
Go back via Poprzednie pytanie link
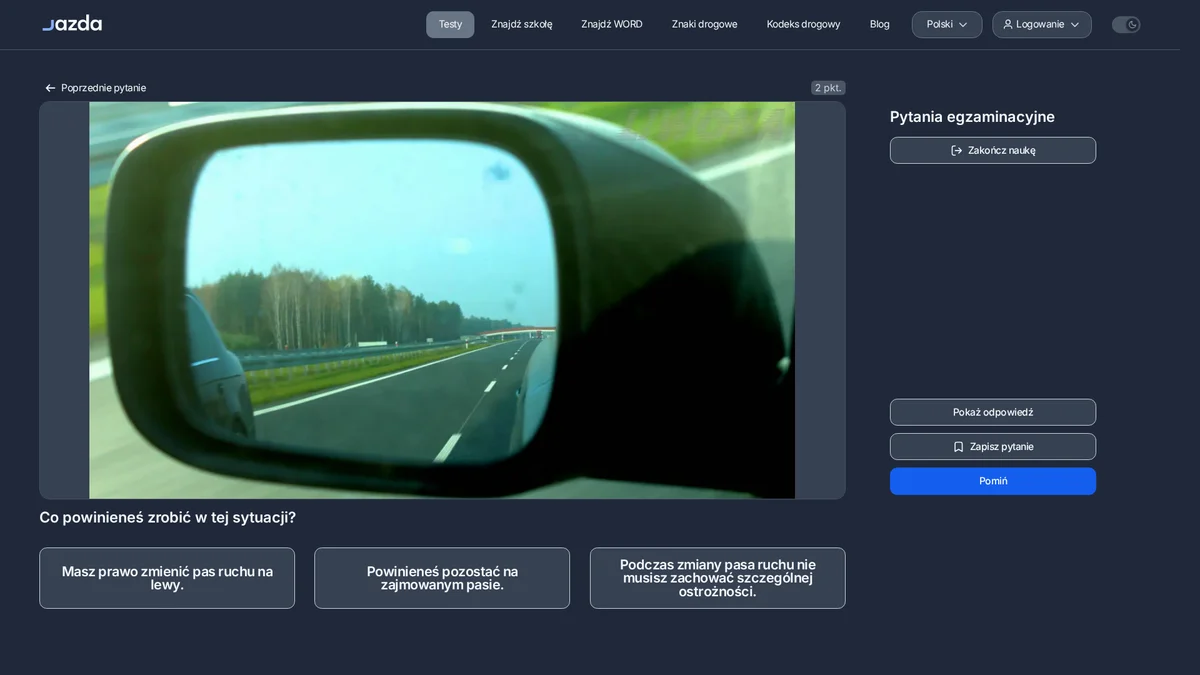[x=95, y=88]
